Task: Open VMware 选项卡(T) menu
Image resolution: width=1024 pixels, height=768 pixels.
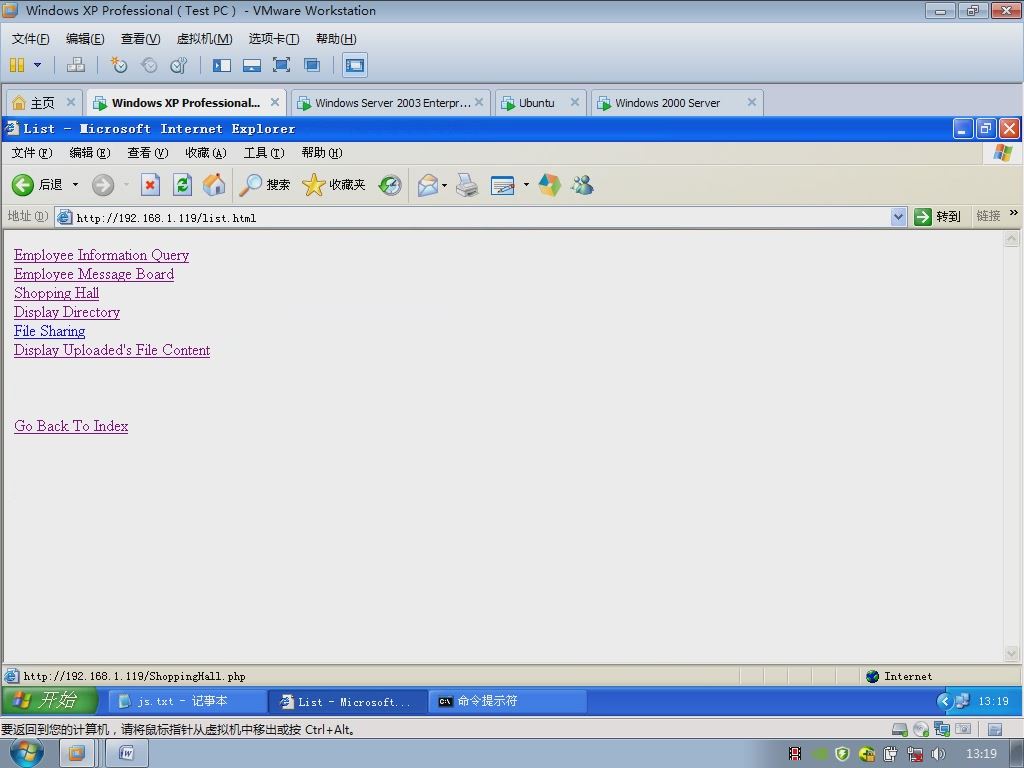Action: tap(274, 39)
